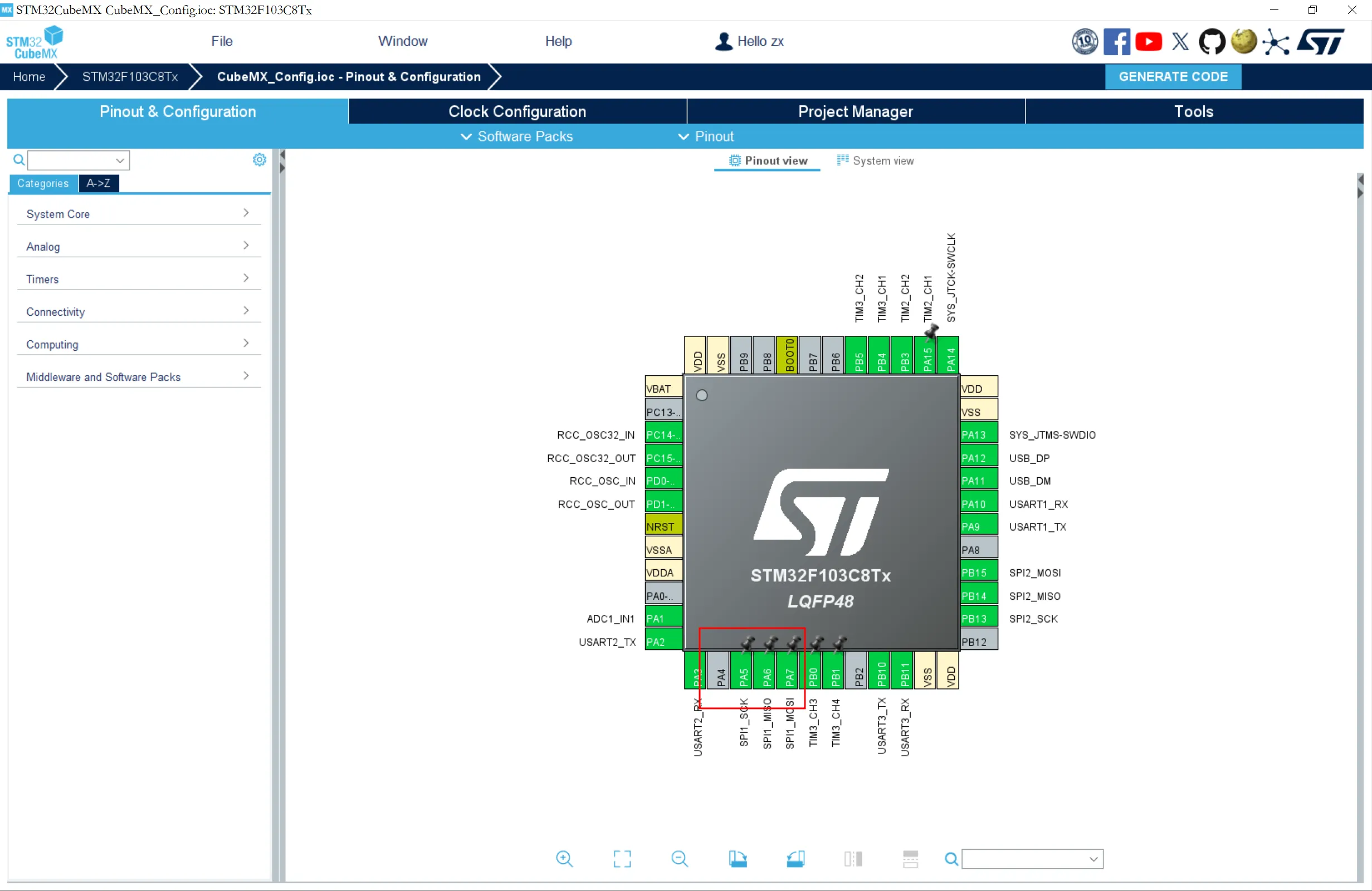
Task: Click the ST logo in top right
Action: [1321, 42]
